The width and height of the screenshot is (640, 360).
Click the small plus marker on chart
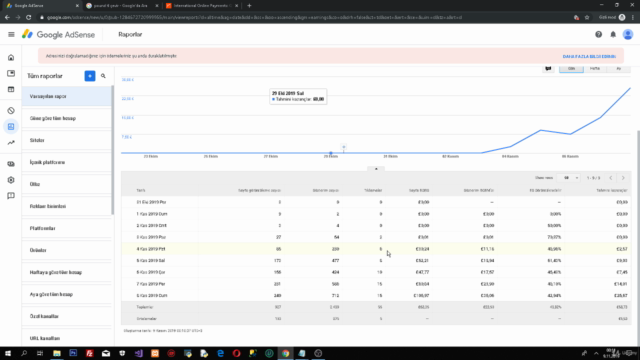(344, 147)
